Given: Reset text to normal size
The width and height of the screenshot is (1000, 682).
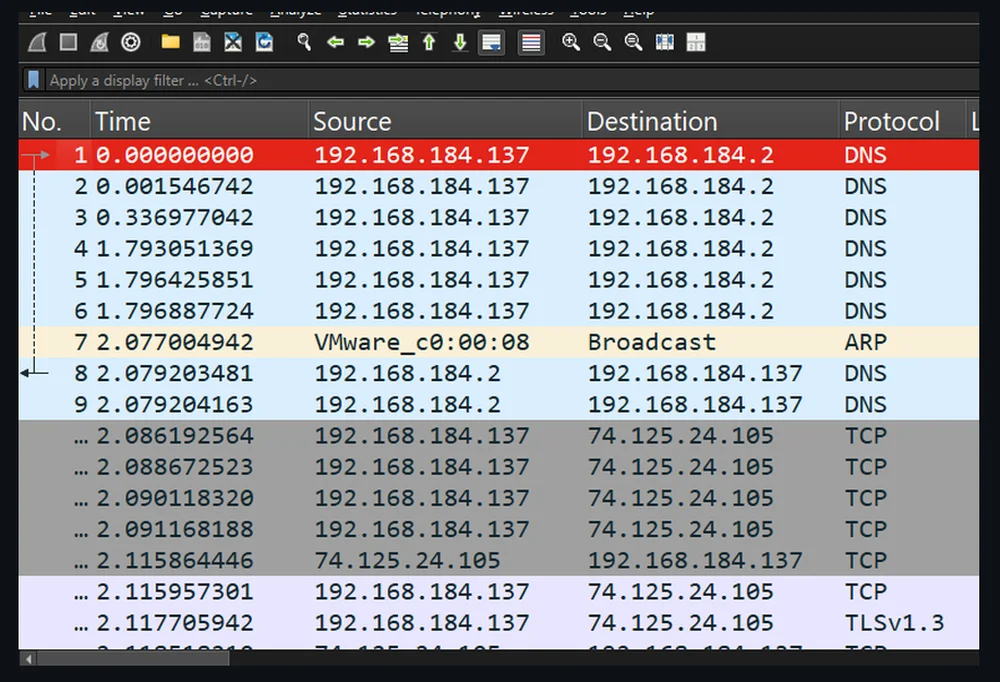Looking at the screenshot, I should pos(633,43).
